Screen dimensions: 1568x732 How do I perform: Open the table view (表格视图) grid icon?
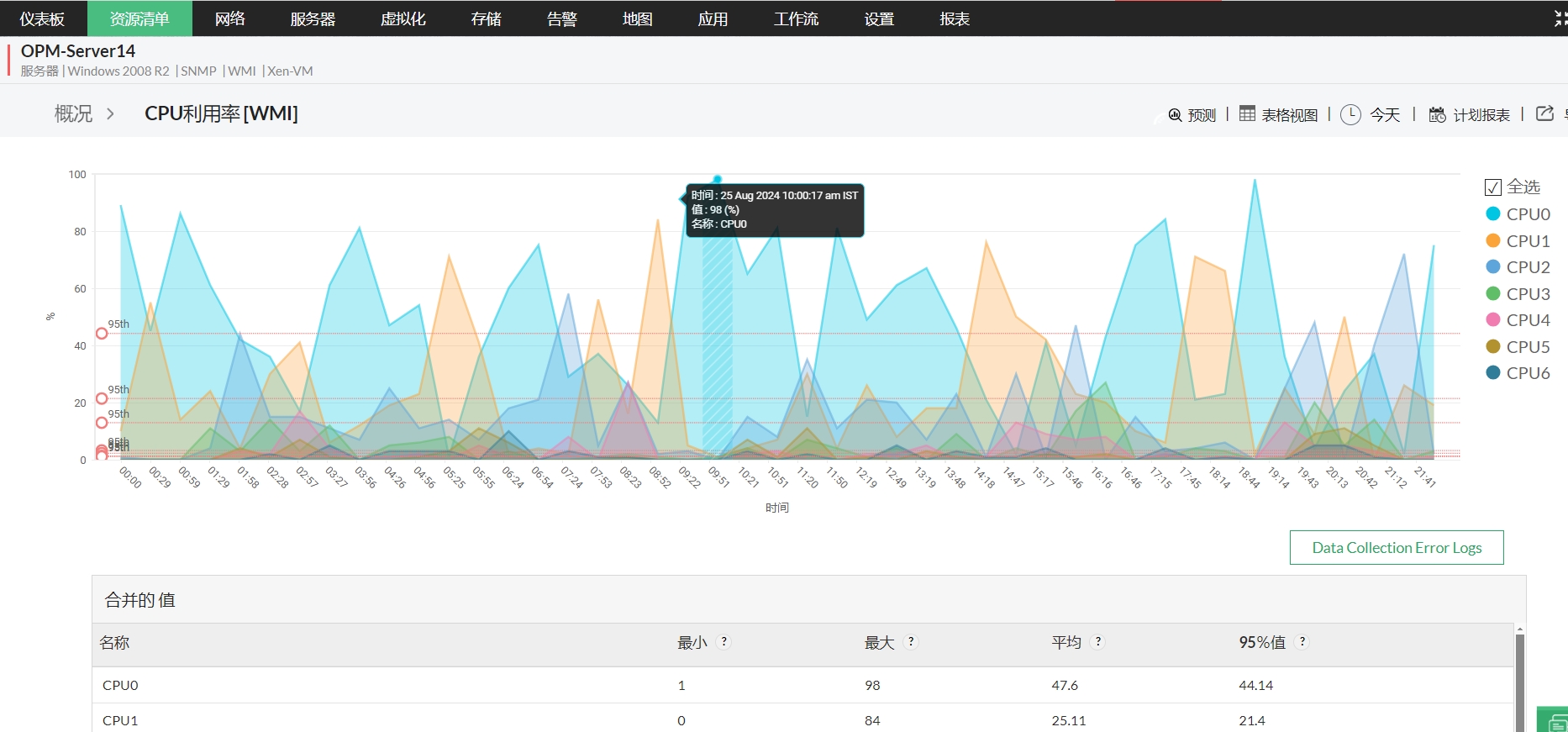pyautogui.click(x=1247, y=113)
